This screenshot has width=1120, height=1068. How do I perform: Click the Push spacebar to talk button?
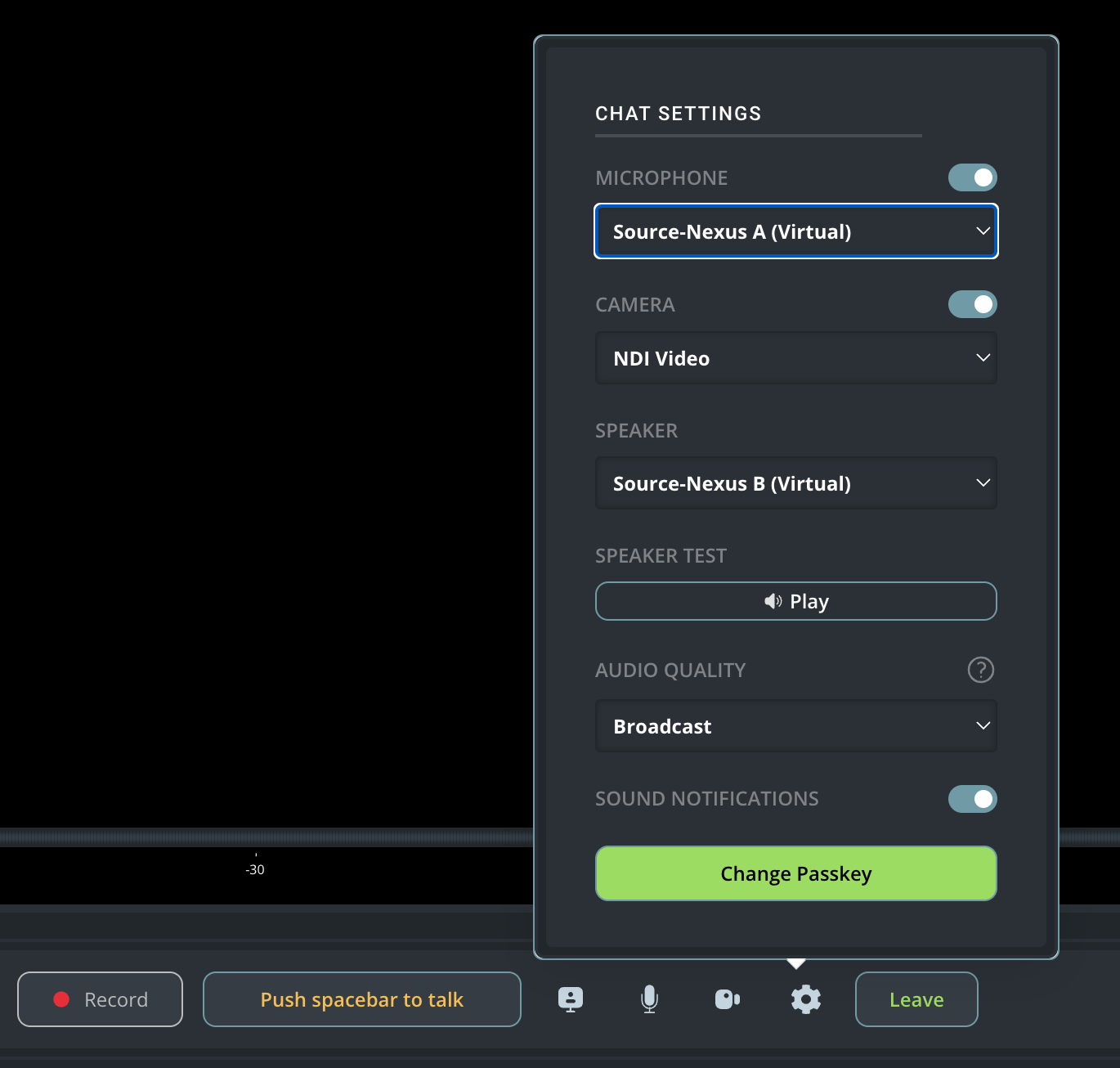click(x=361, y=999)
